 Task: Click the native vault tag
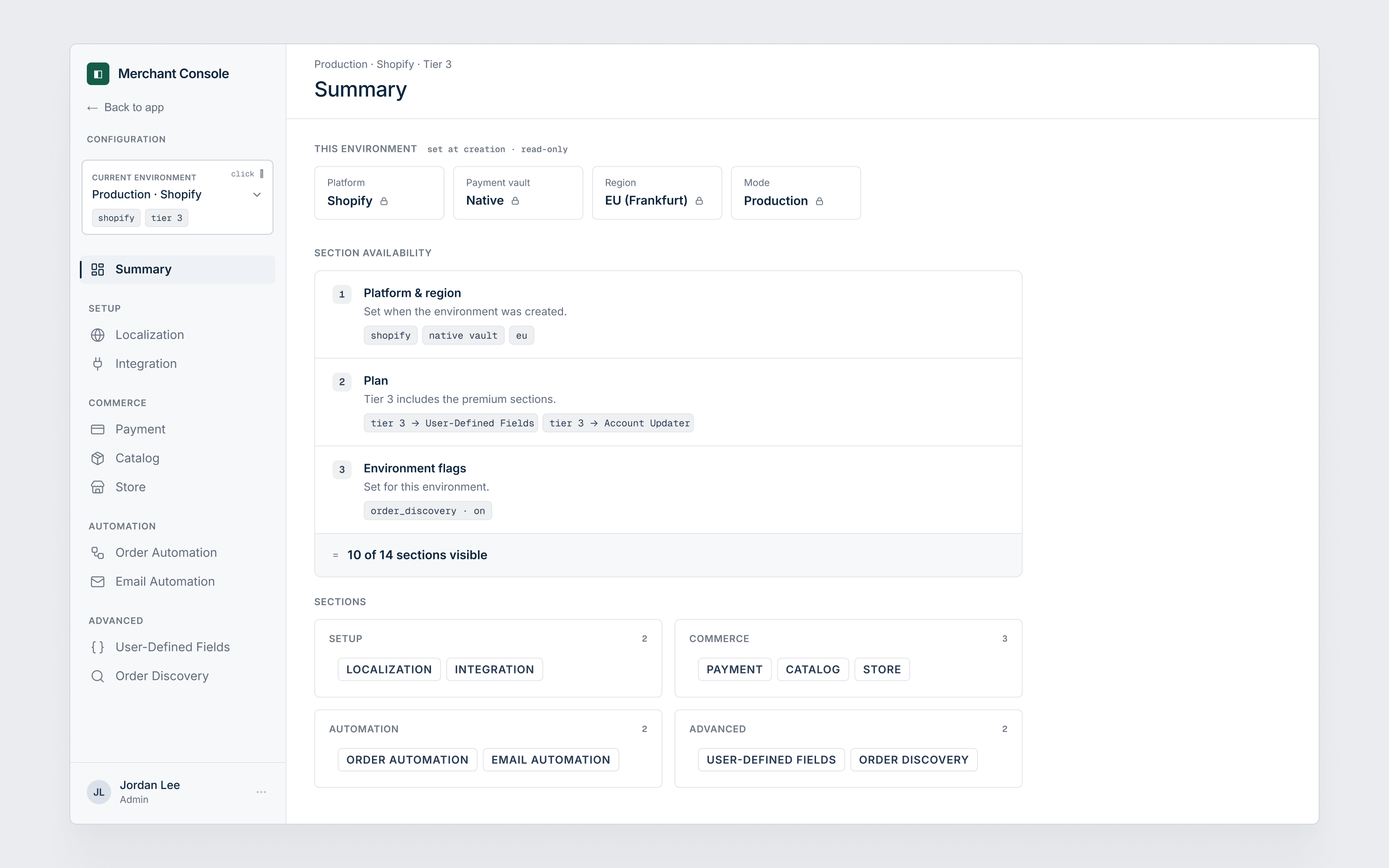[463, 335]
